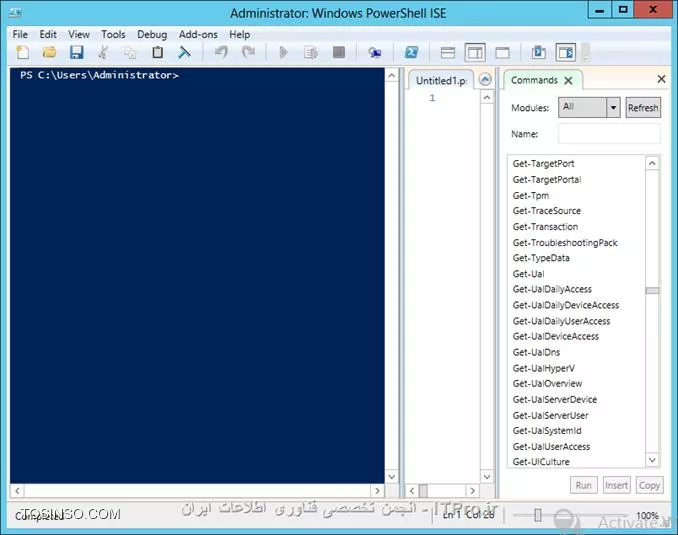Start PowerShell.exe console icon
The width and height of the screenshot is (678, 535).
tap(411, 52)
